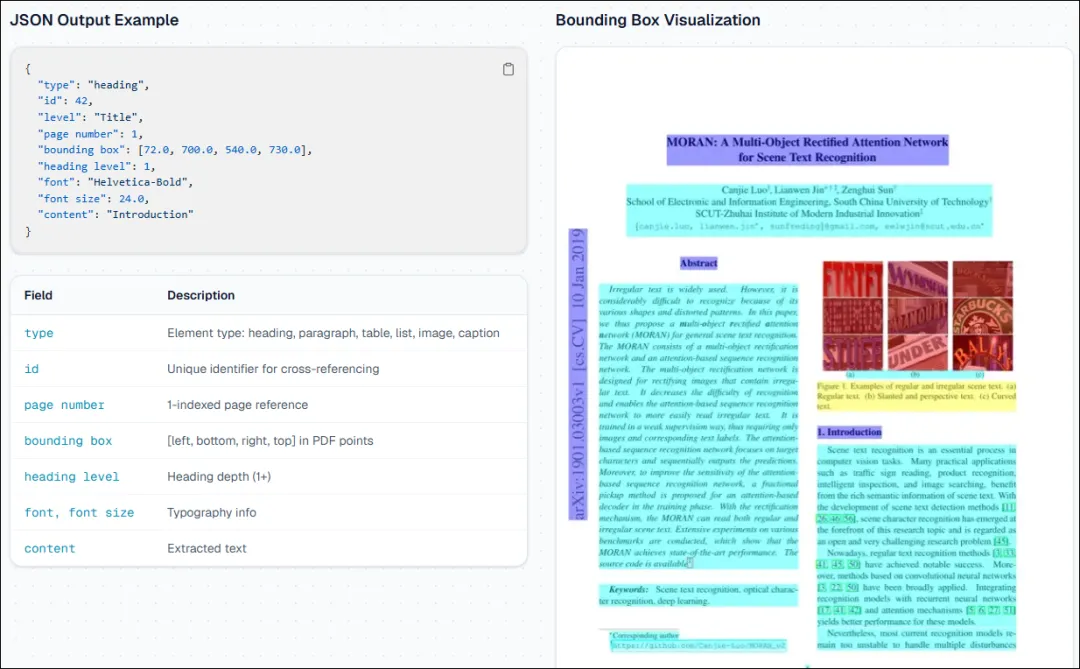Screen dimensions: 1080x669
Task: Click the "level": "Title" JSON line
Action: (x=91, y=117)
